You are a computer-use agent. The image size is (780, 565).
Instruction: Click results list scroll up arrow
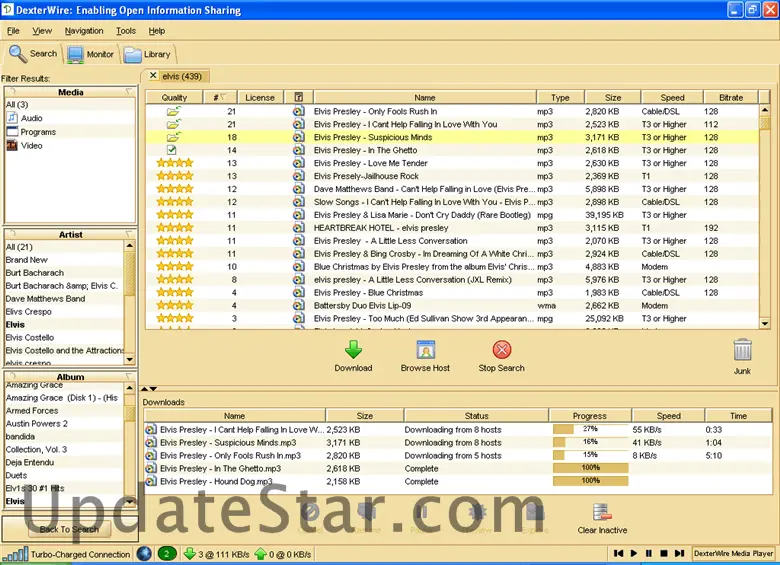[x=765, y=109]
